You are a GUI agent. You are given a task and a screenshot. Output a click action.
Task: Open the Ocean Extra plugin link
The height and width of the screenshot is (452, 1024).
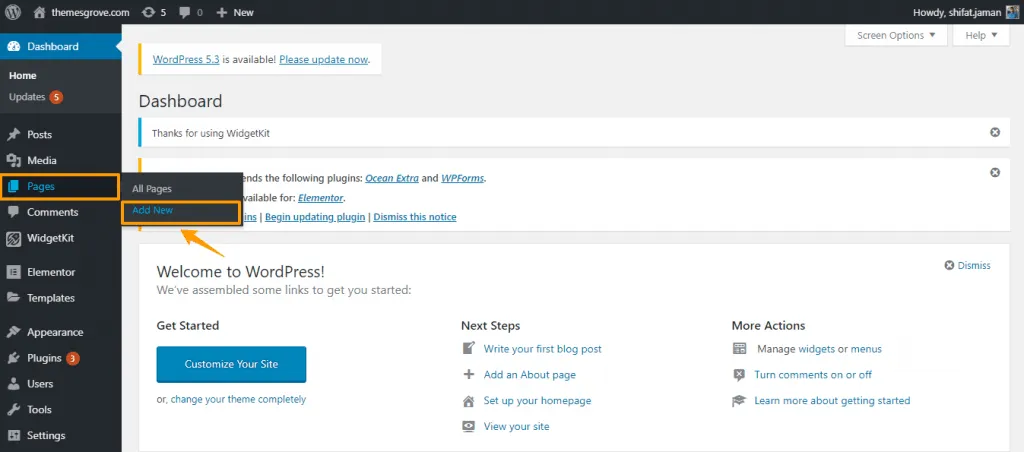(392, 178)
